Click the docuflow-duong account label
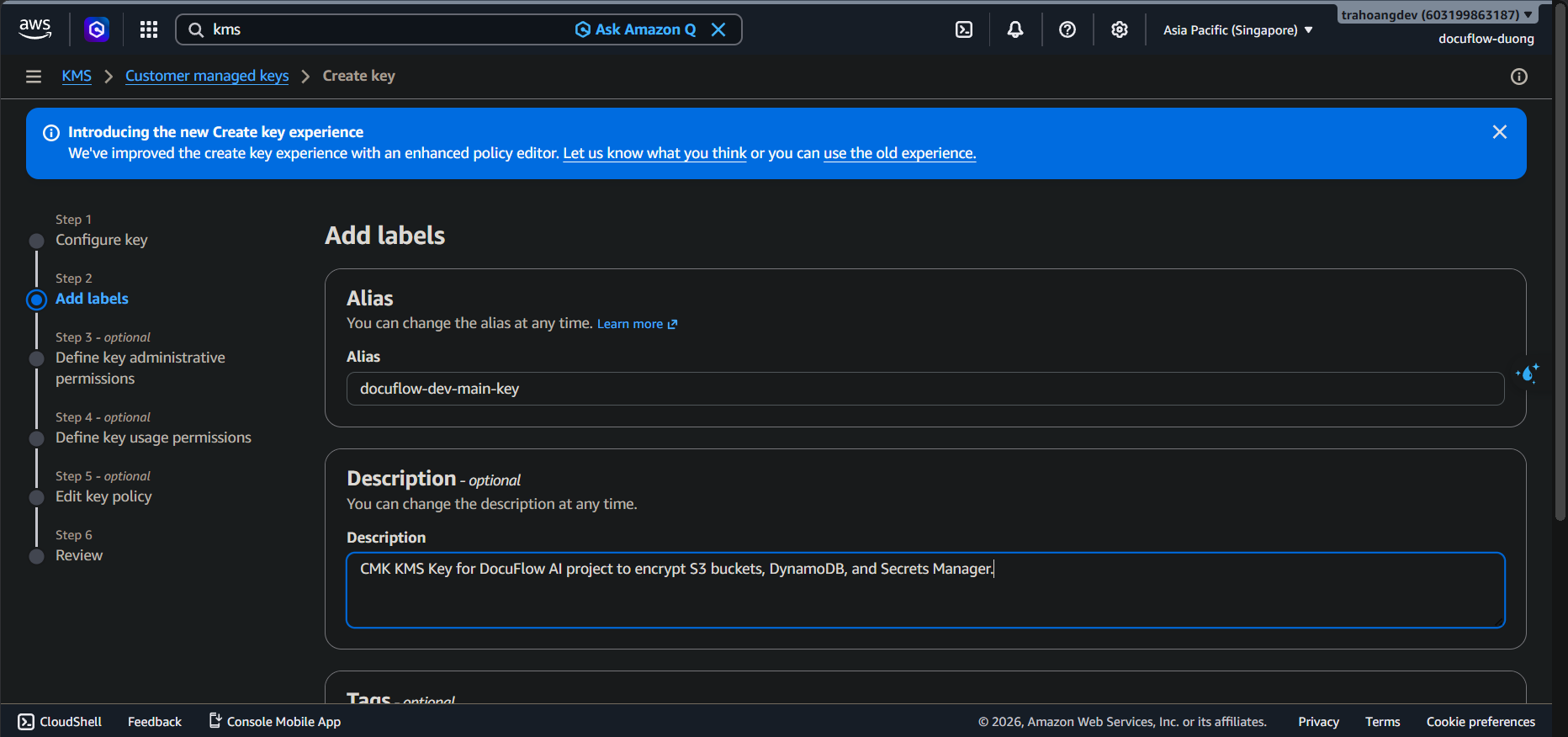This screenshot has height=737, width=1568. pyautogui.click(x=1486, y=39)
